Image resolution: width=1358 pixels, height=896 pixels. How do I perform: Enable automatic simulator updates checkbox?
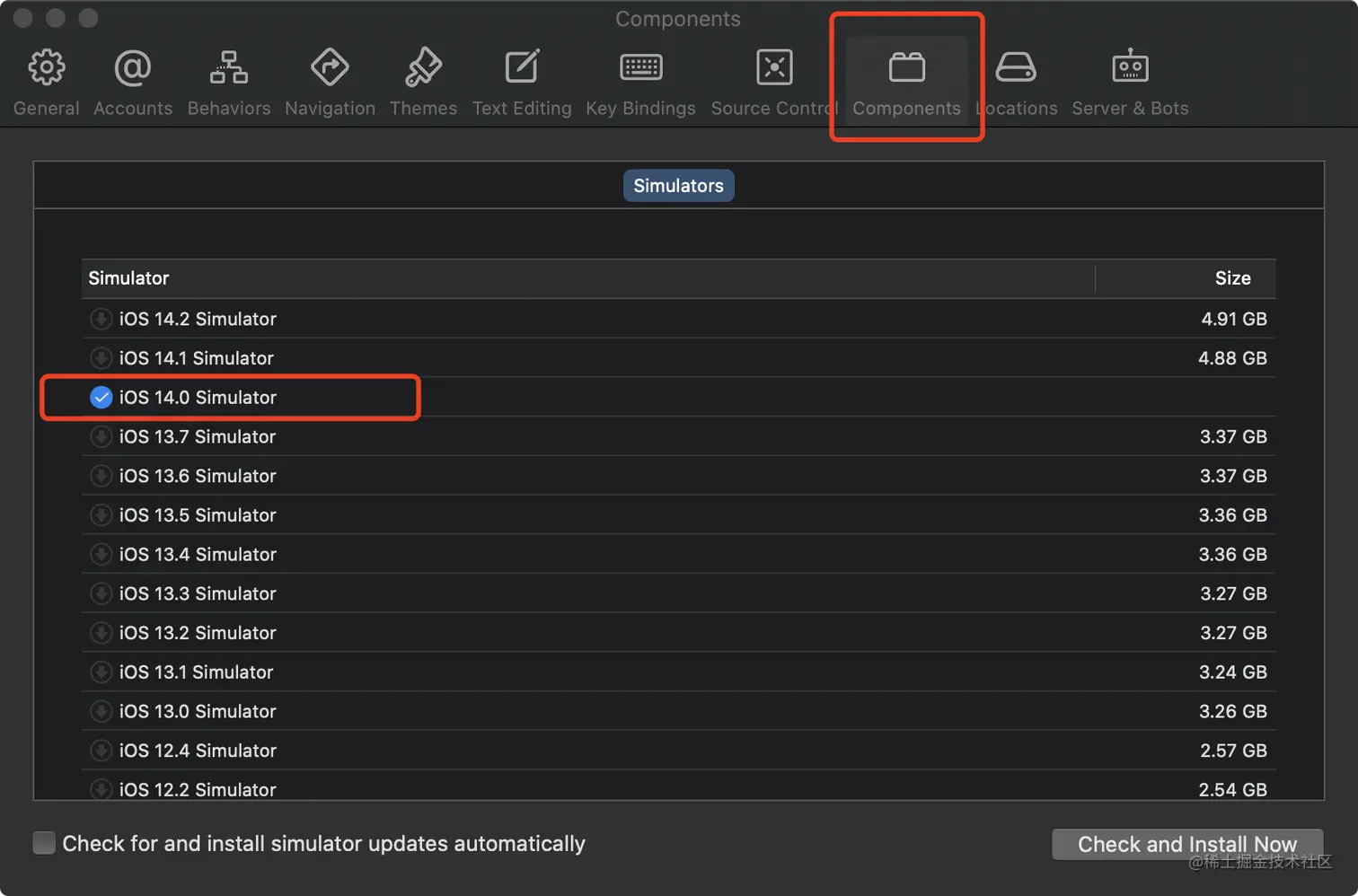[x=44, y=843]
